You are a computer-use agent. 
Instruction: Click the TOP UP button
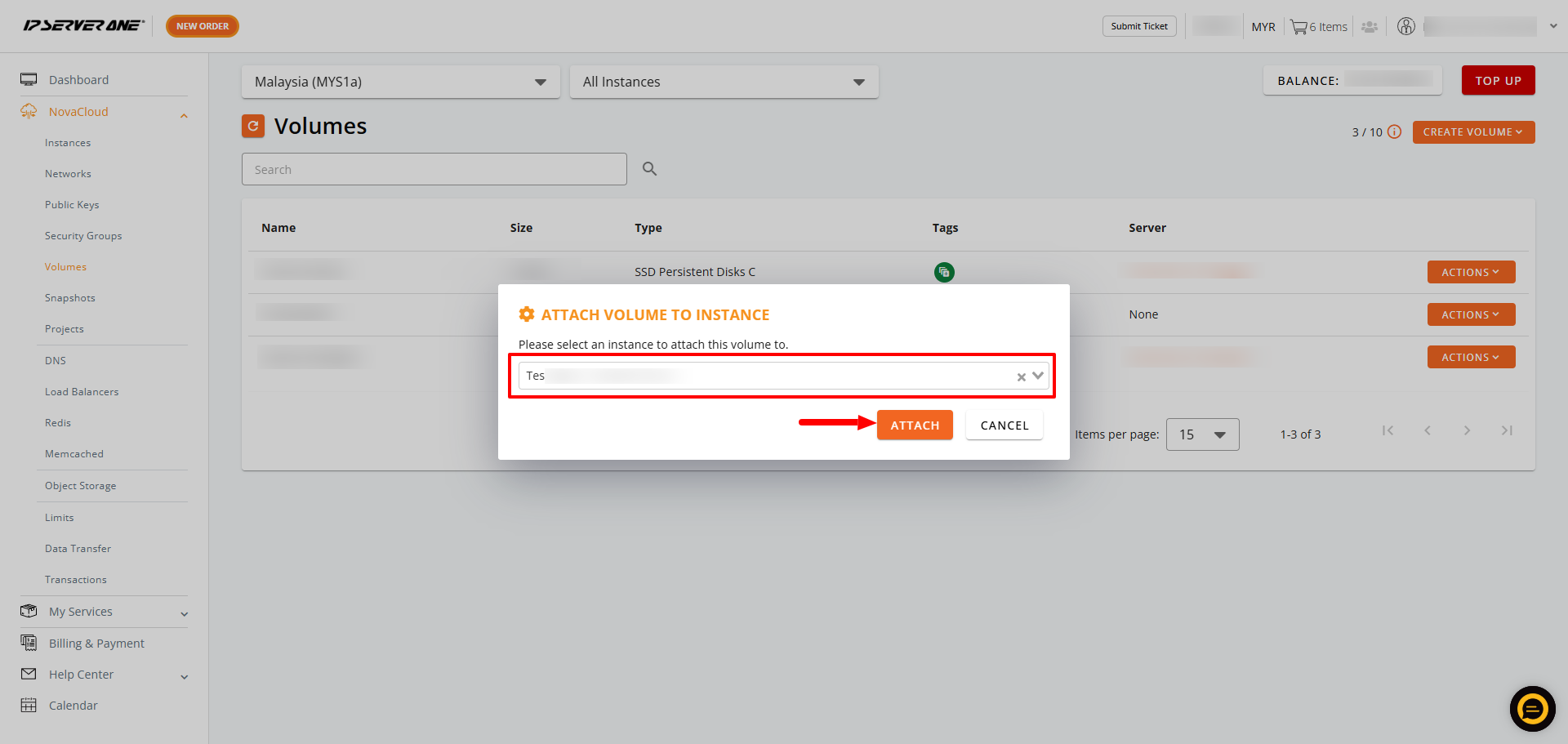tap(1498, 80)
